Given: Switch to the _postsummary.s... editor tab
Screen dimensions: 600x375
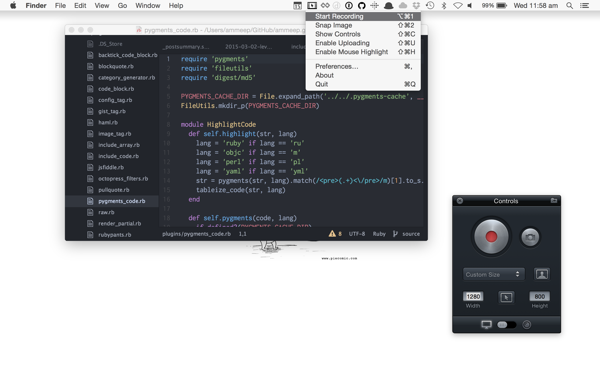Looking at the screenshot, I should tap(186, 47).
